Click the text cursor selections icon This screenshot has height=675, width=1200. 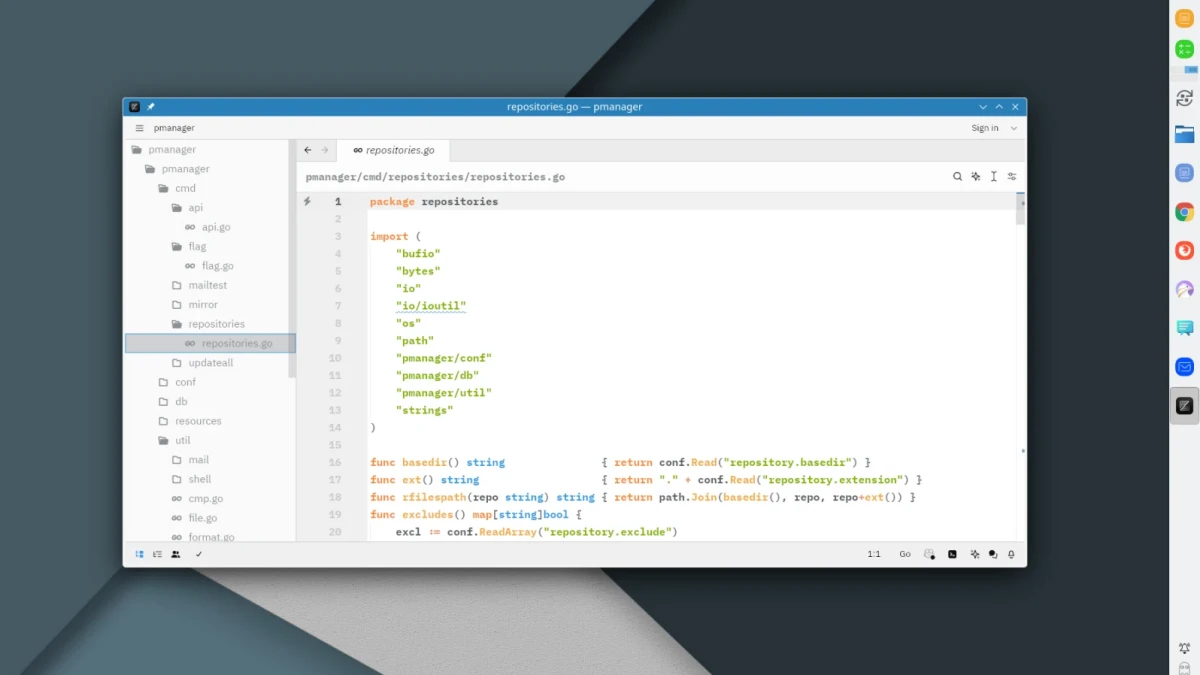pyautogui.click(x=993, y=176)
